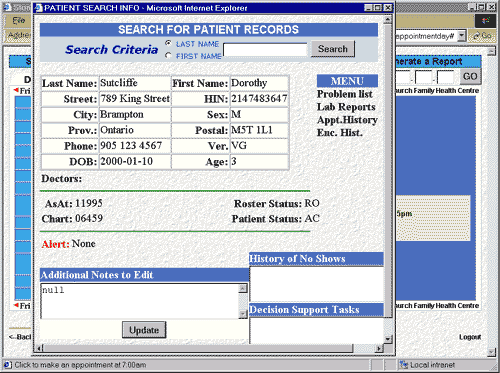Click the AsAt value 11995

pyautogui.click(x=88, y=203)
